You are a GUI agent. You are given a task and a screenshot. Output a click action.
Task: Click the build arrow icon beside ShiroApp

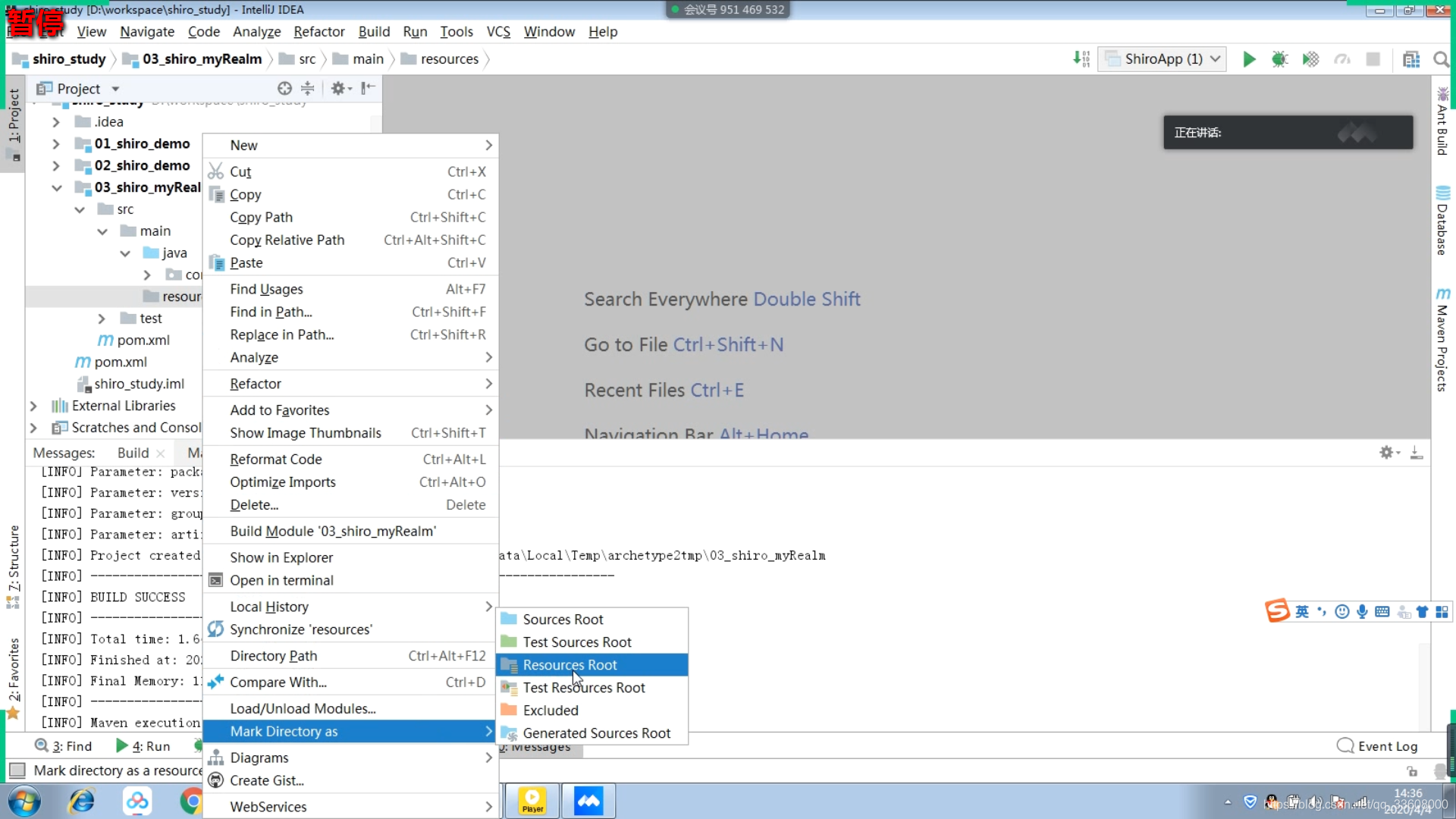pos(1081,59)
